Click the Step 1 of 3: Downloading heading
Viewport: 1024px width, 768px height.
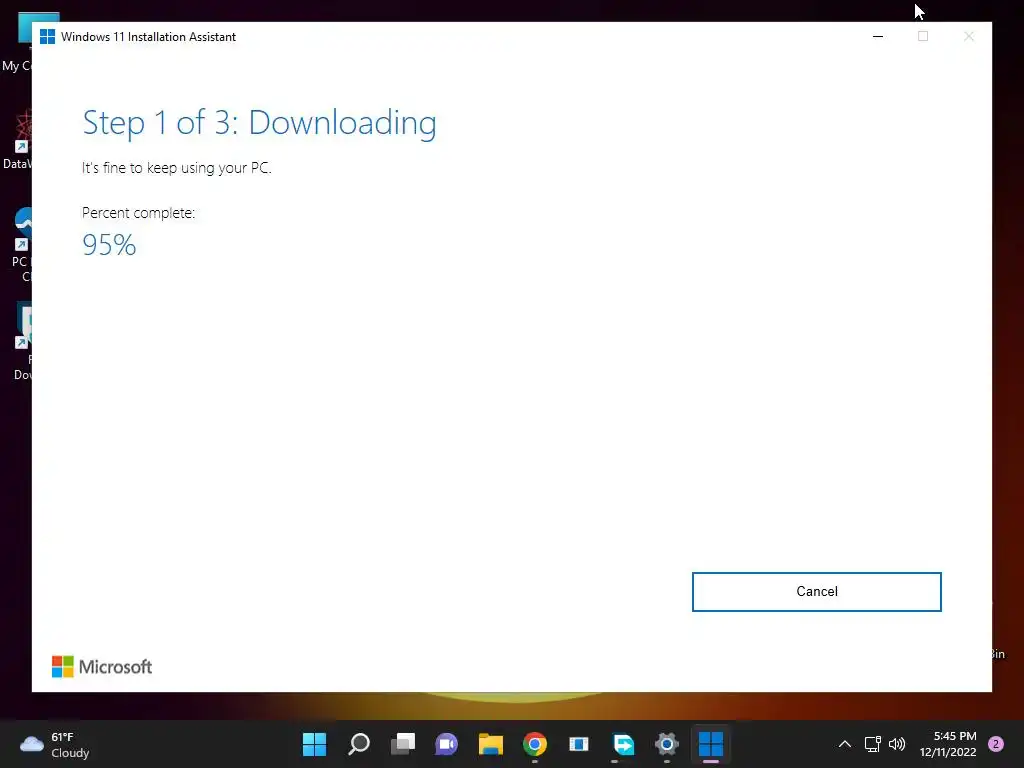(x=259, y=123)
